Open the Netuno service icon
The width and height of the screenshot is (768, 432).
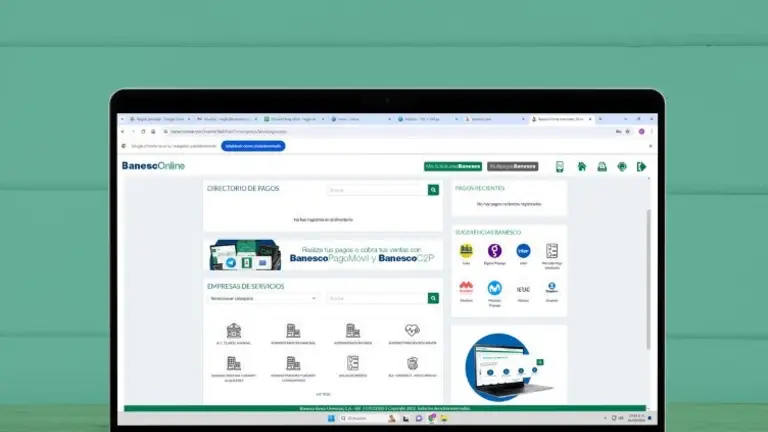click(523, 289)
